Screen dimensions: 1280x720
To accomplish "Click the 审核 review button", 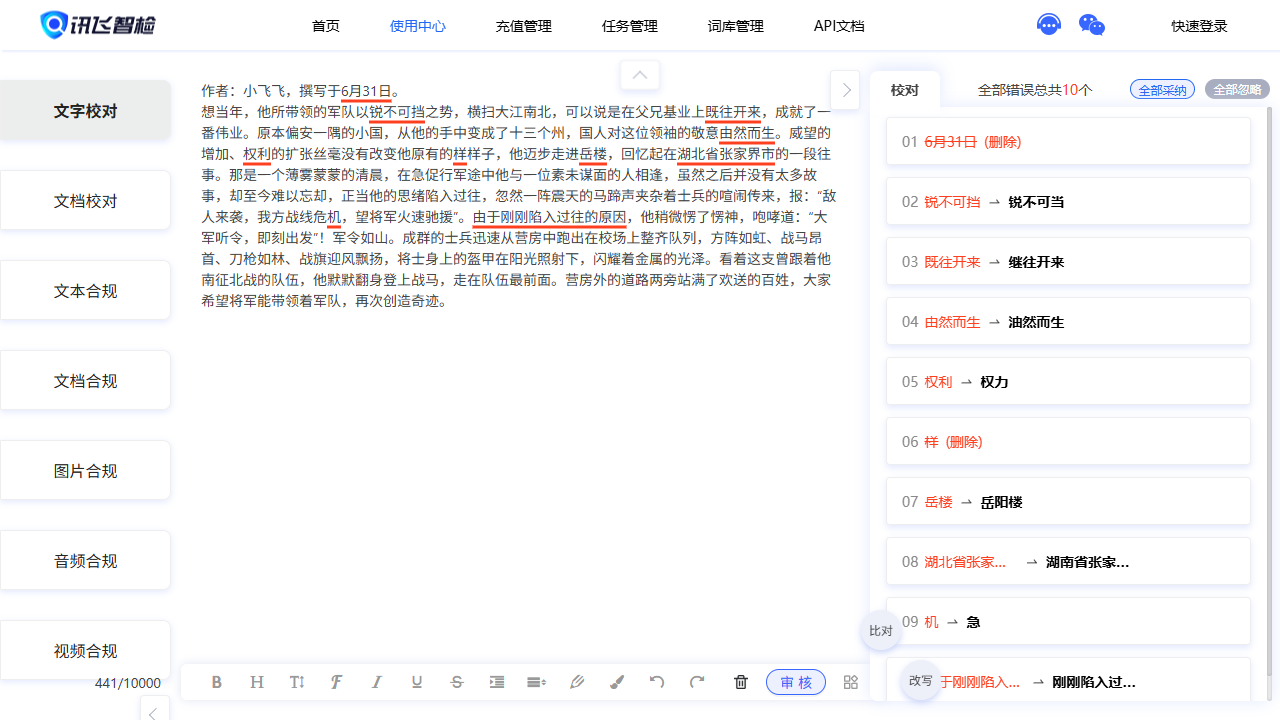I will coord(796,682).
